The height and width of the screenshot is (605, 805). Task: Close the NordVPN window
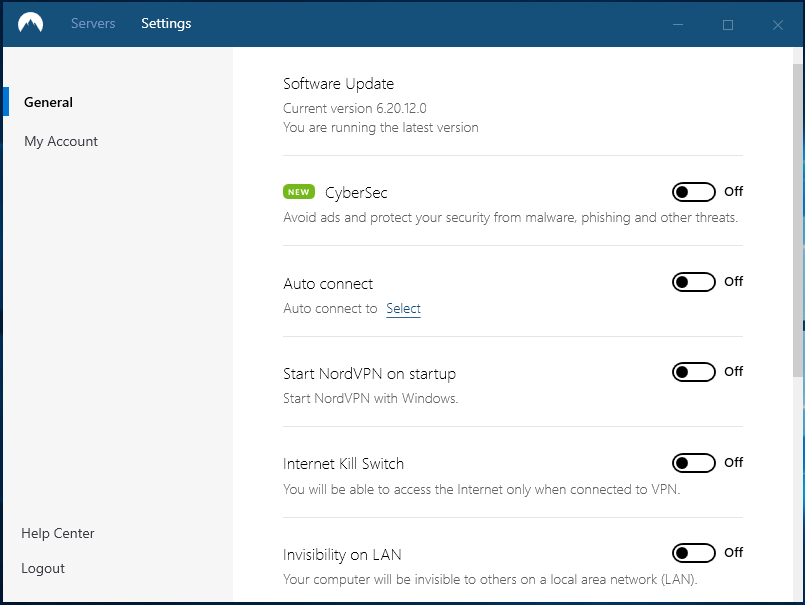[778, 25]
